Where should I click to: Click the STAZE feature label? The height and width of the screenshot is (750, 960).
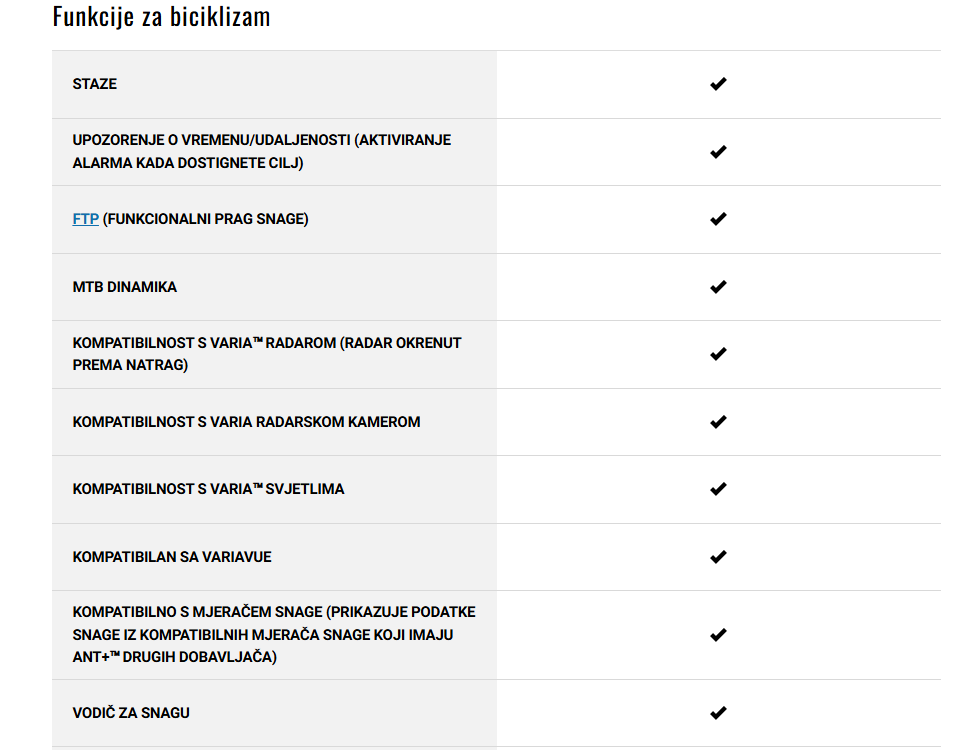click(x=94, y=84)
